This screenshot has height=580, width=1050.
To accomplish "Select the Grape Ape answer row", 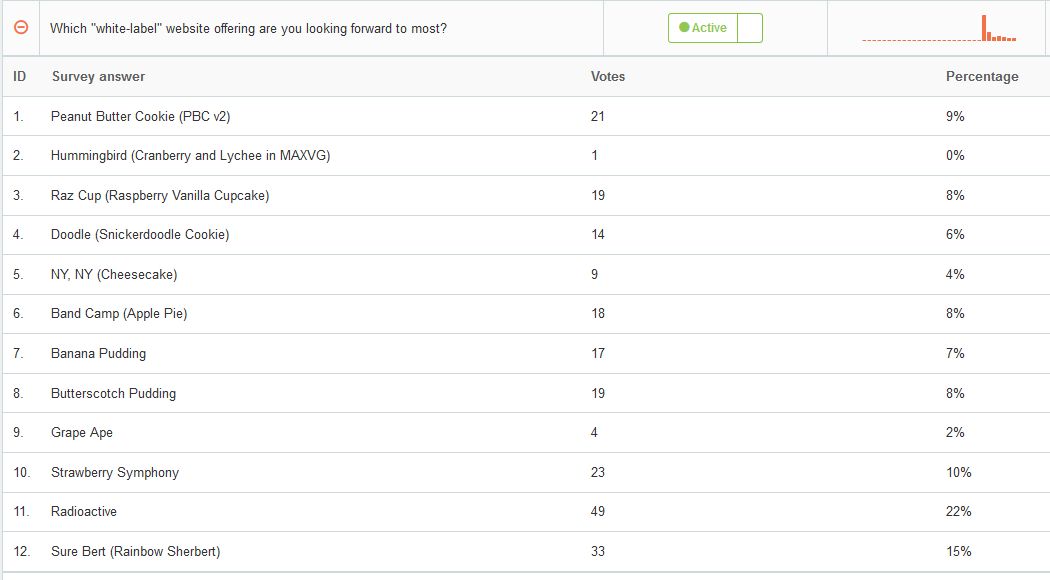I will point(525,433).
